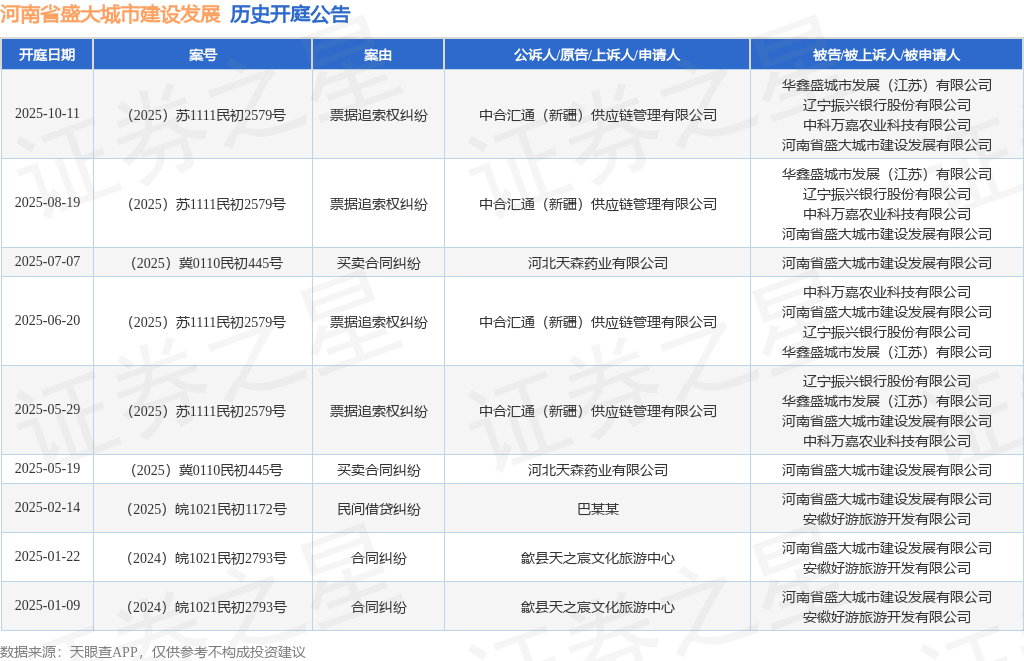Click the date cell 2025-10-11
The height and width of the screenshot is (661, 1024).
47,114
